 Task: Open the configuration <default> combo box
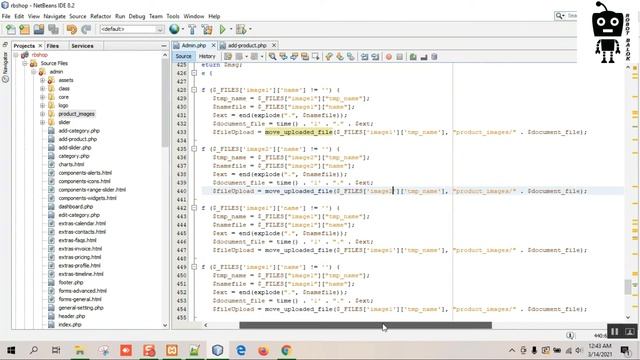coord(131,29)
